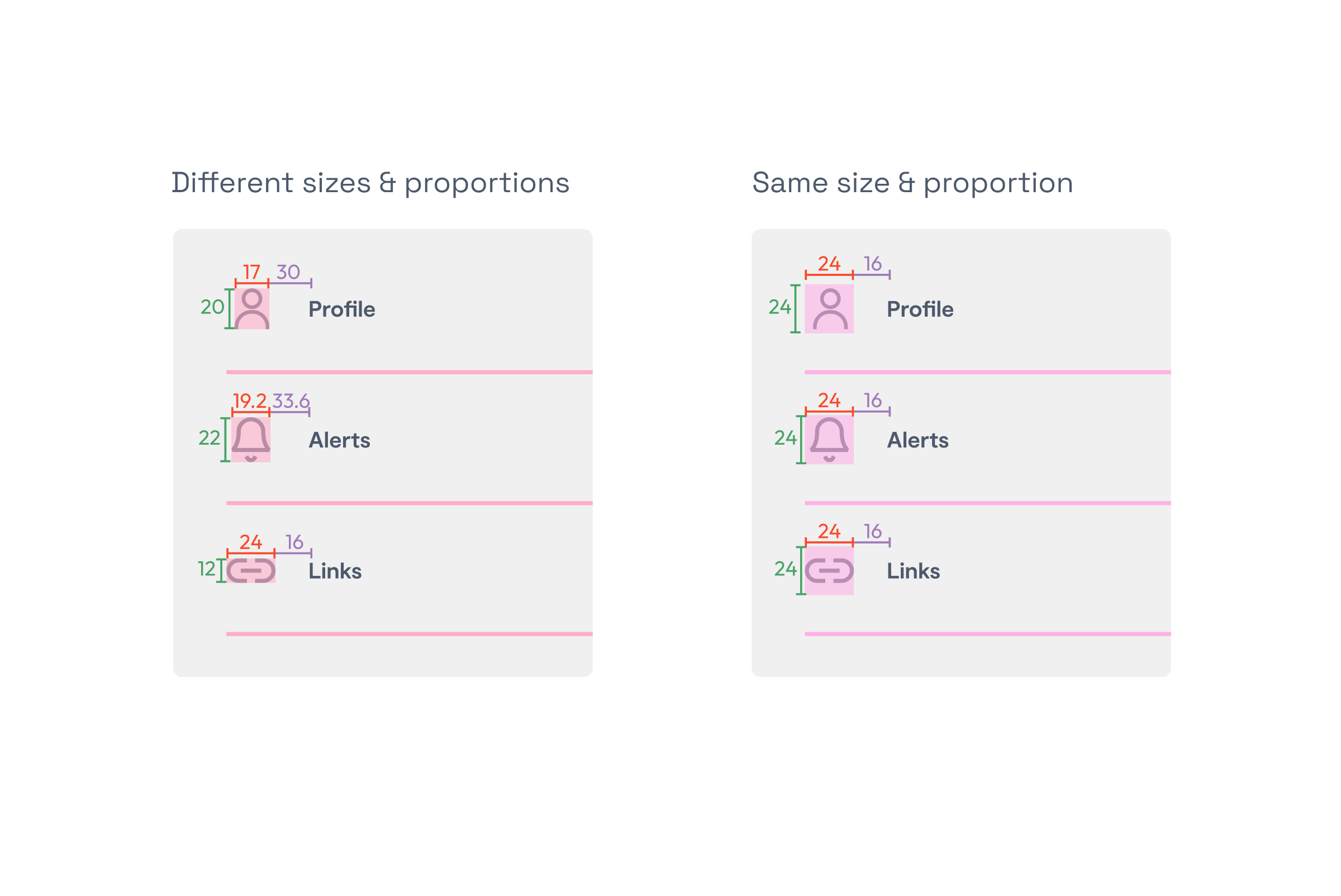Select the red 19.2 width measurement
Viewport: 1341px width, 896px height.
pyautogui.click(x=250, y=401)
